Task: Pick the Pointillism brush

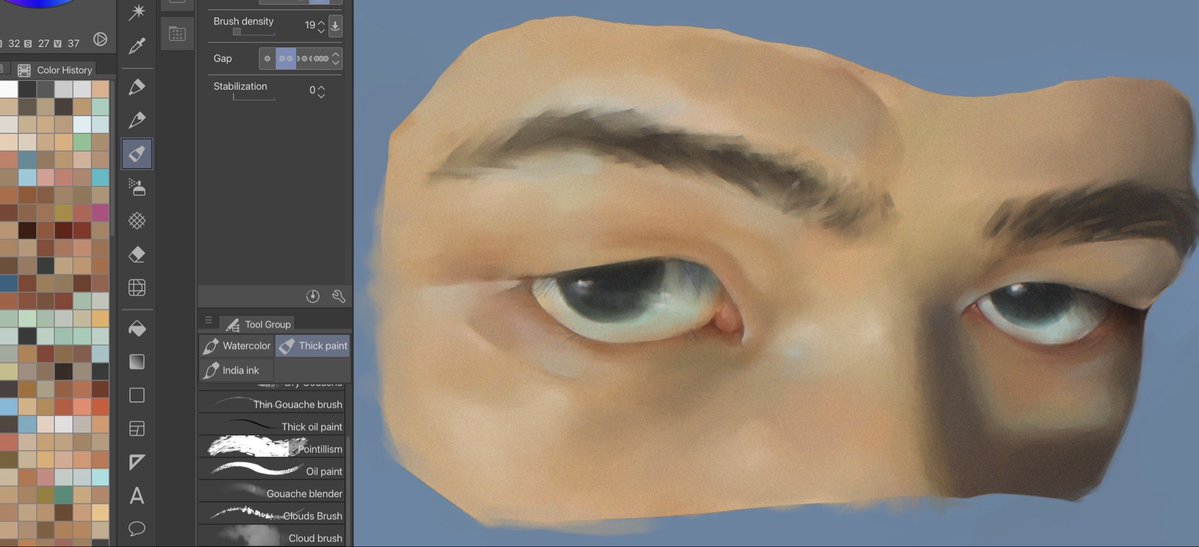Action: [271, 448]
